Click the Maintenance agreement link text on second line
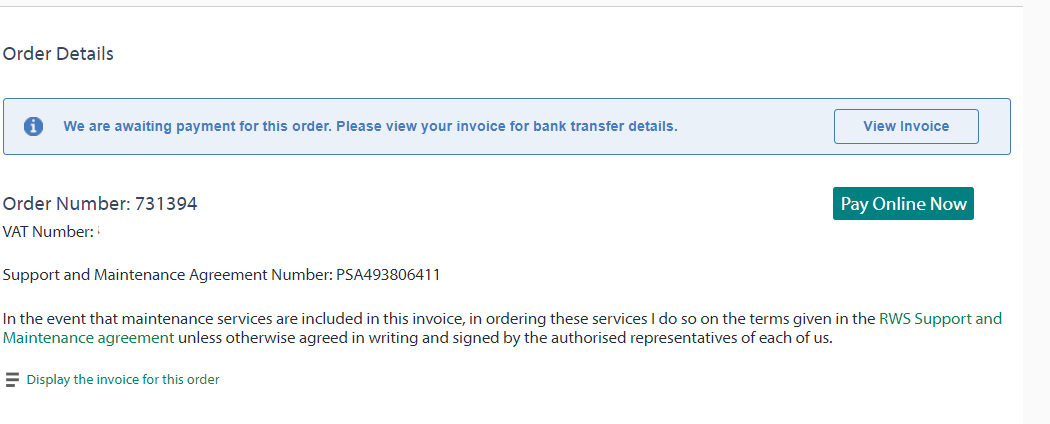Image resolution: width=1050 pixels, height=424 pixels. 88,338
